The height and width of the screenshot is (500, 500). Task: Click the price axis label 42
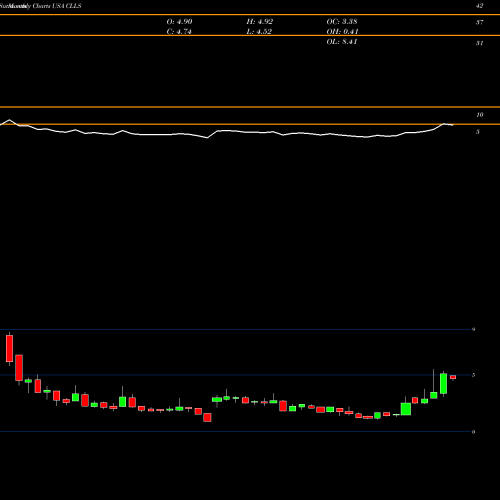tap(479, 6)
